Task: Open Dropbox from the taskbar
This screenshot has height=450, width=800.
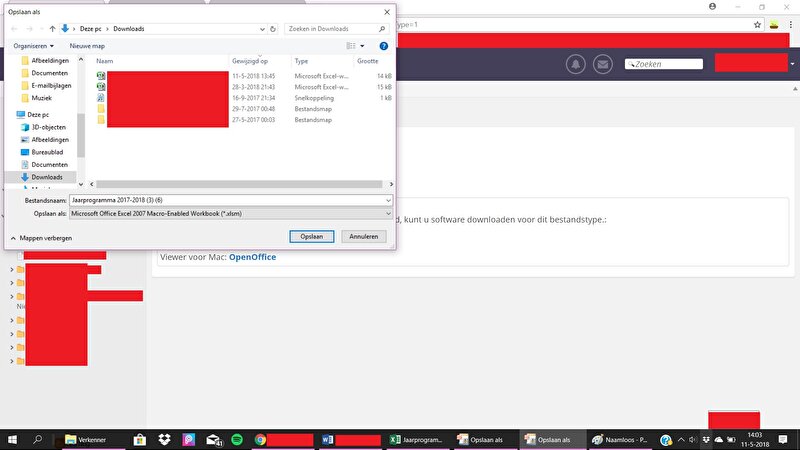Action: 163,440
